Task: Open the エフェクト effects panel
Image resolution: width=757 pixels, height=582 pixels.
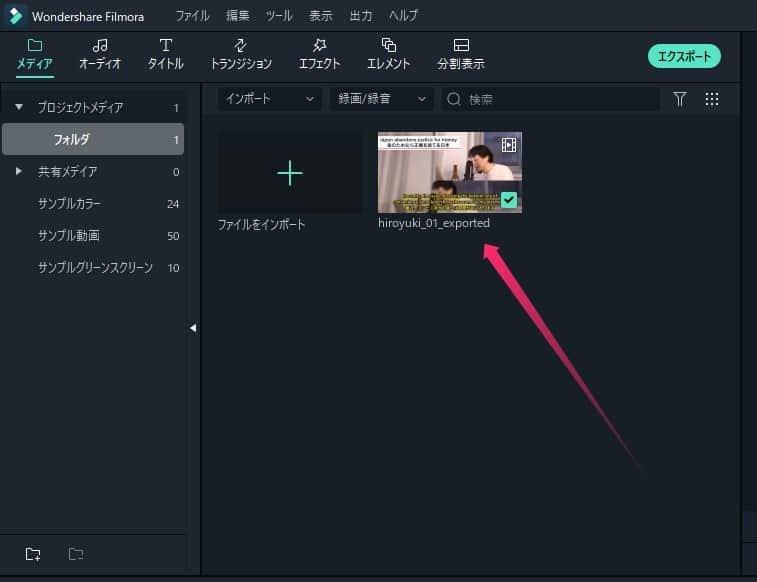Action: (x=319, y=46)
